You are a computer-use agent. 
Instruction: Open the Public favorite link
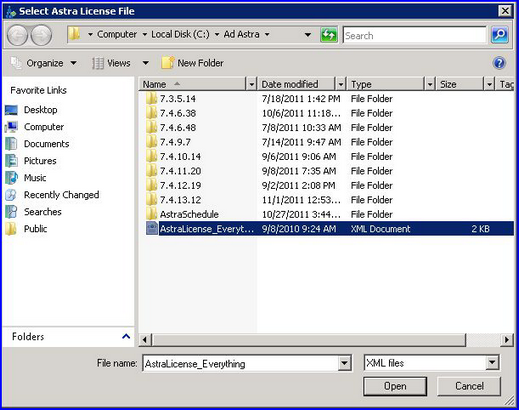(35, 229)
